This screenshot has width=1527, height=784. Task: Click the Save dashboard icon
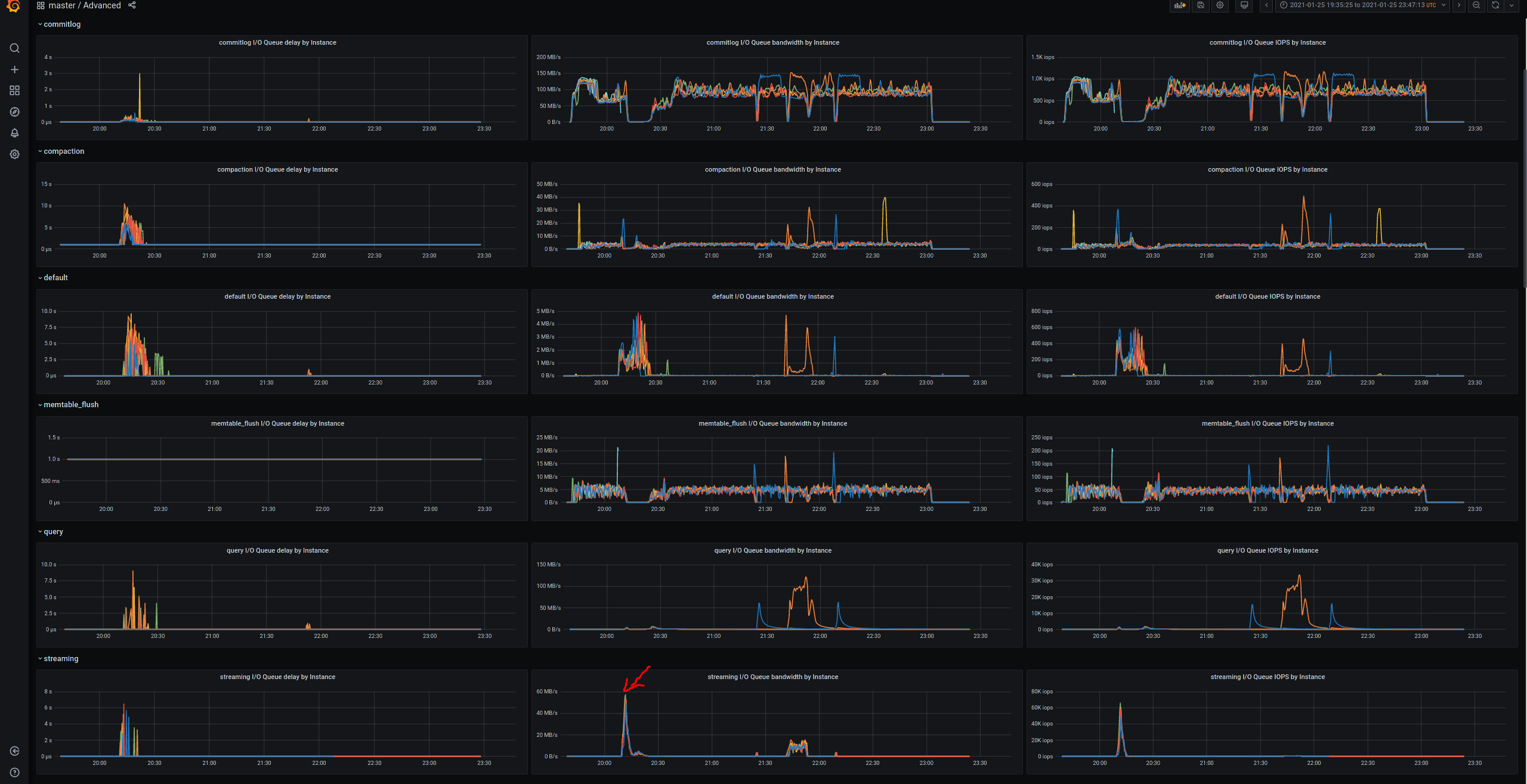tap(1201, 5)
